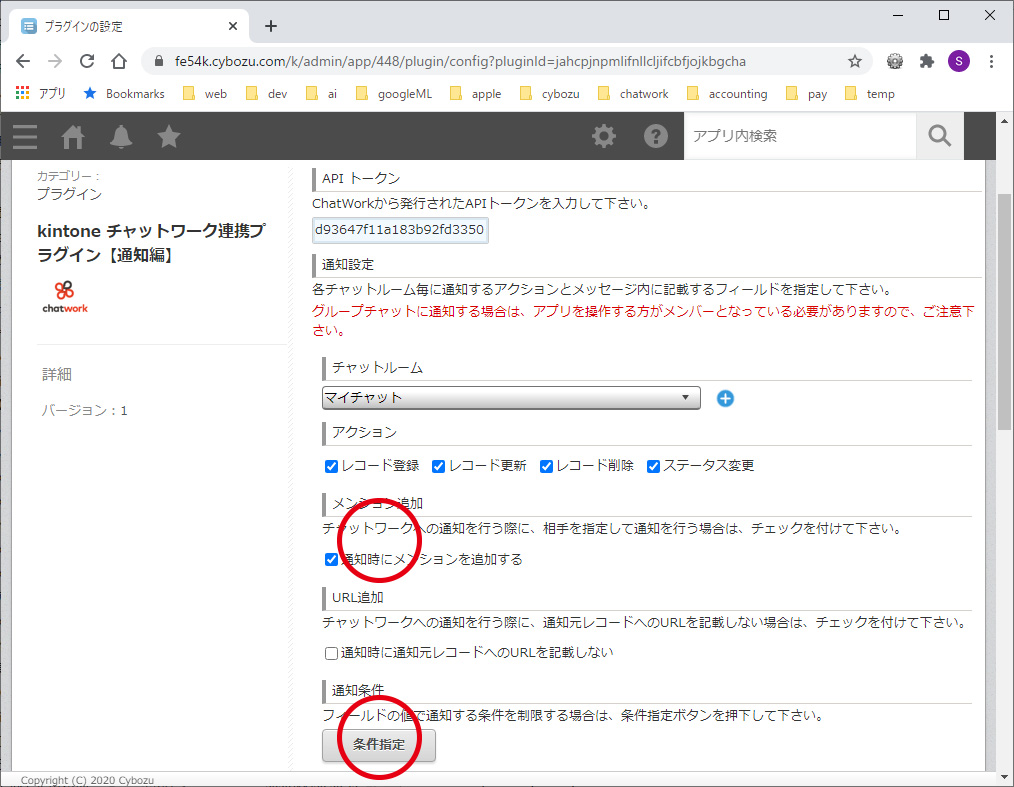Image resolution: width=1014 pixels, height=787 pixels.
Task: Close the プラグインの設定 tab
Action: click(x=233, y=26)
